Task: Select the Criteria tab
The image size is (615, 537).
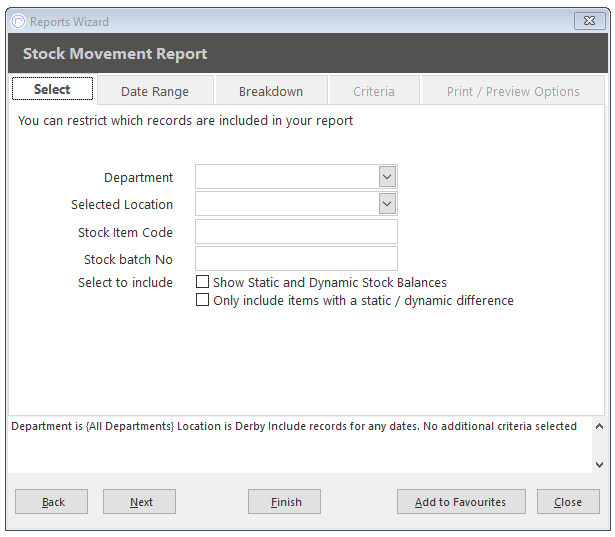Action: pyautogui.click(x=374, y=91)
